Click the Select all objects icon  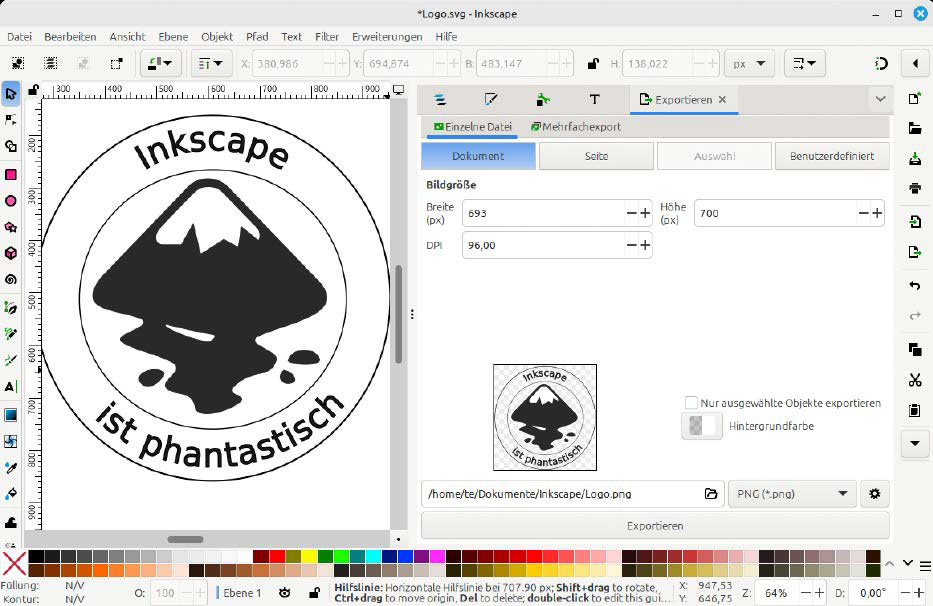(18, 63)
